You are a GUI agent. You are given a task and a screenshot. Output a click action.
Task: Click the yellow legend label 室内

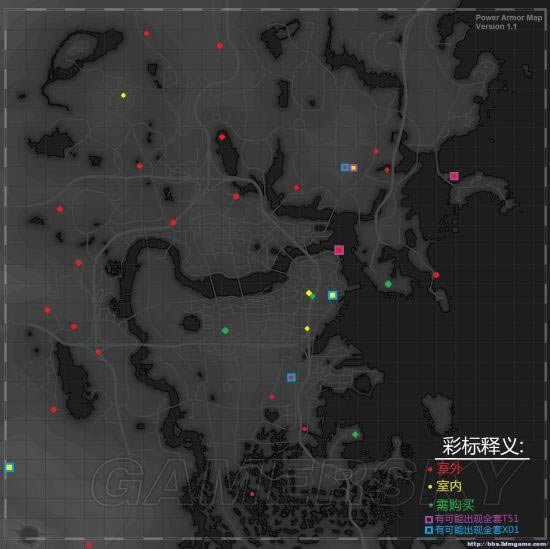pos(449,486)
